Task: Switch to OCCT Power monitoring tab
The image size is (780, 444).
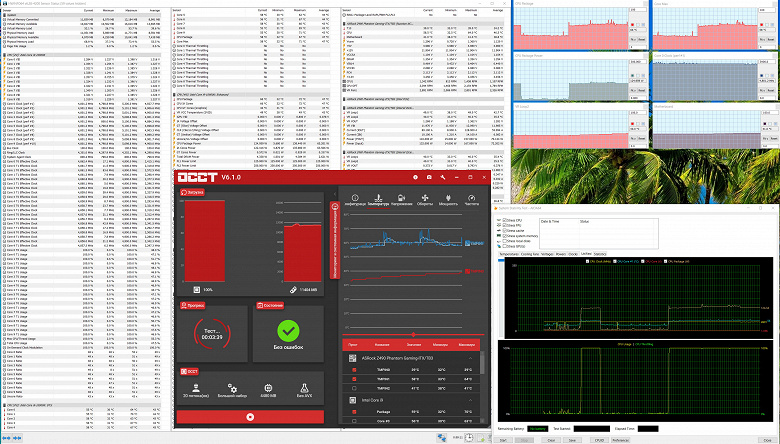Action: point(448,200)
